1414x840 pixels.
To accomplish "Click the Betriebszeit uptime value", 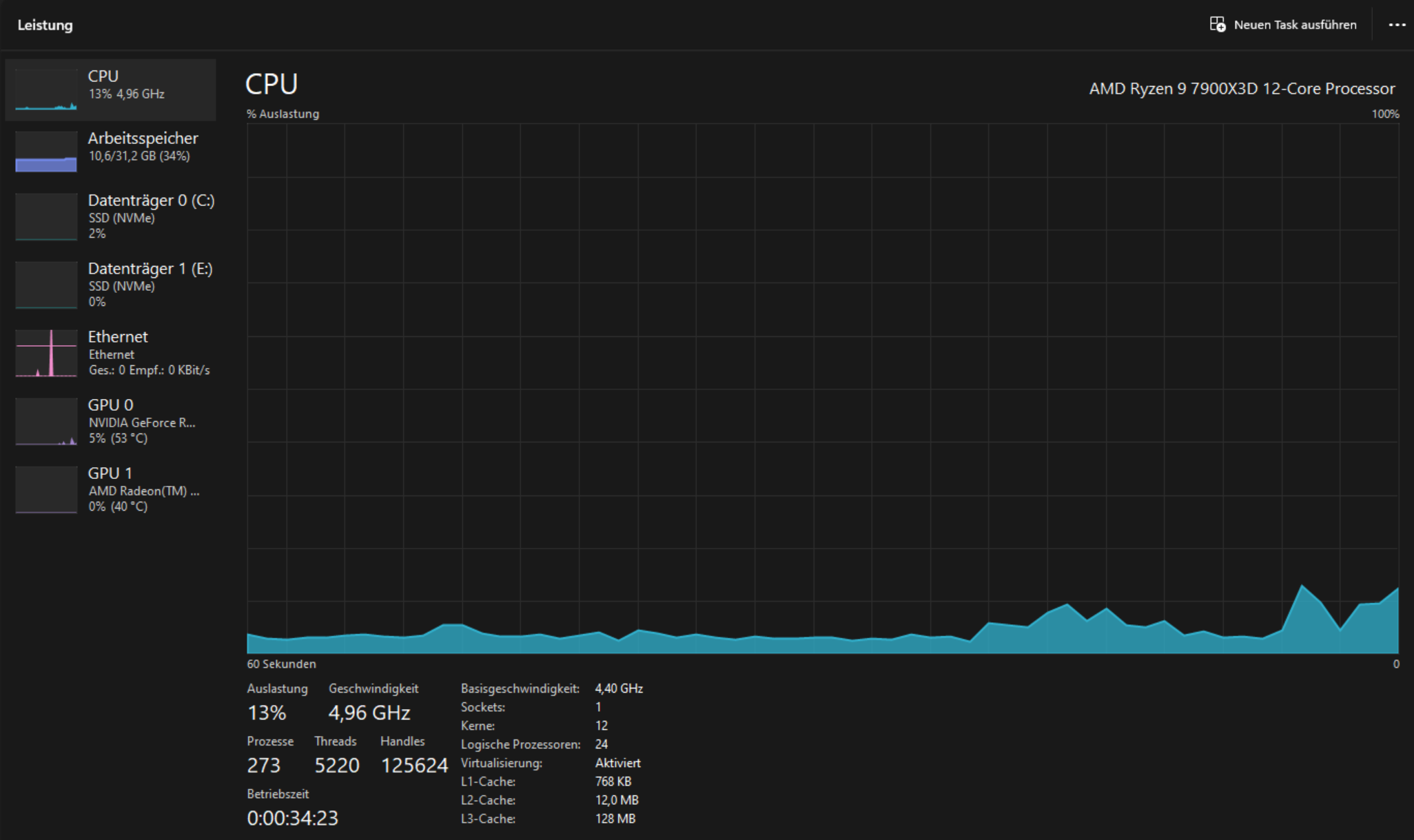I will (x=292, y=818).
